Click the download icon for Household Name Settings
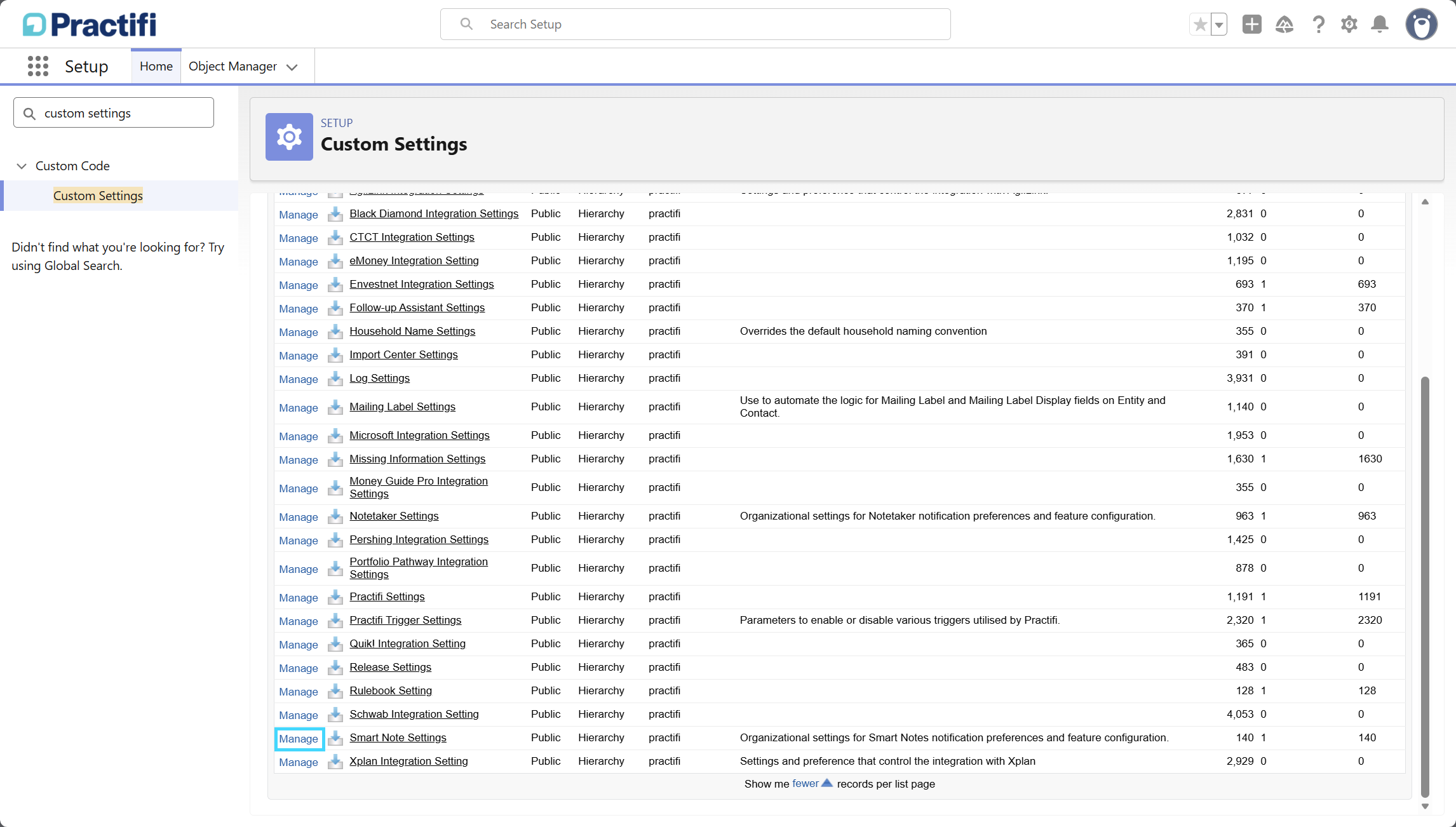 (x=335, y=332)
